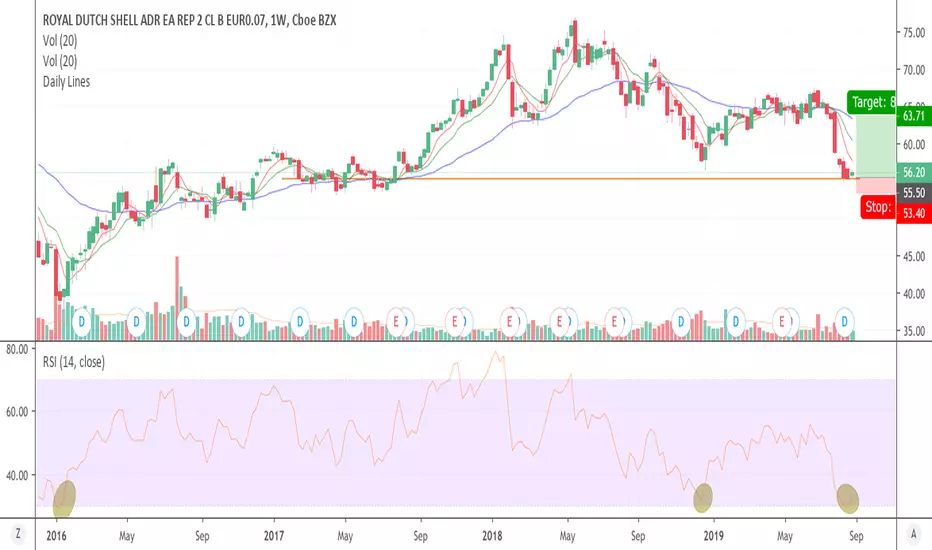Click the RSI 80.00 scale label

pyautogui.click(x=17, y=349)
